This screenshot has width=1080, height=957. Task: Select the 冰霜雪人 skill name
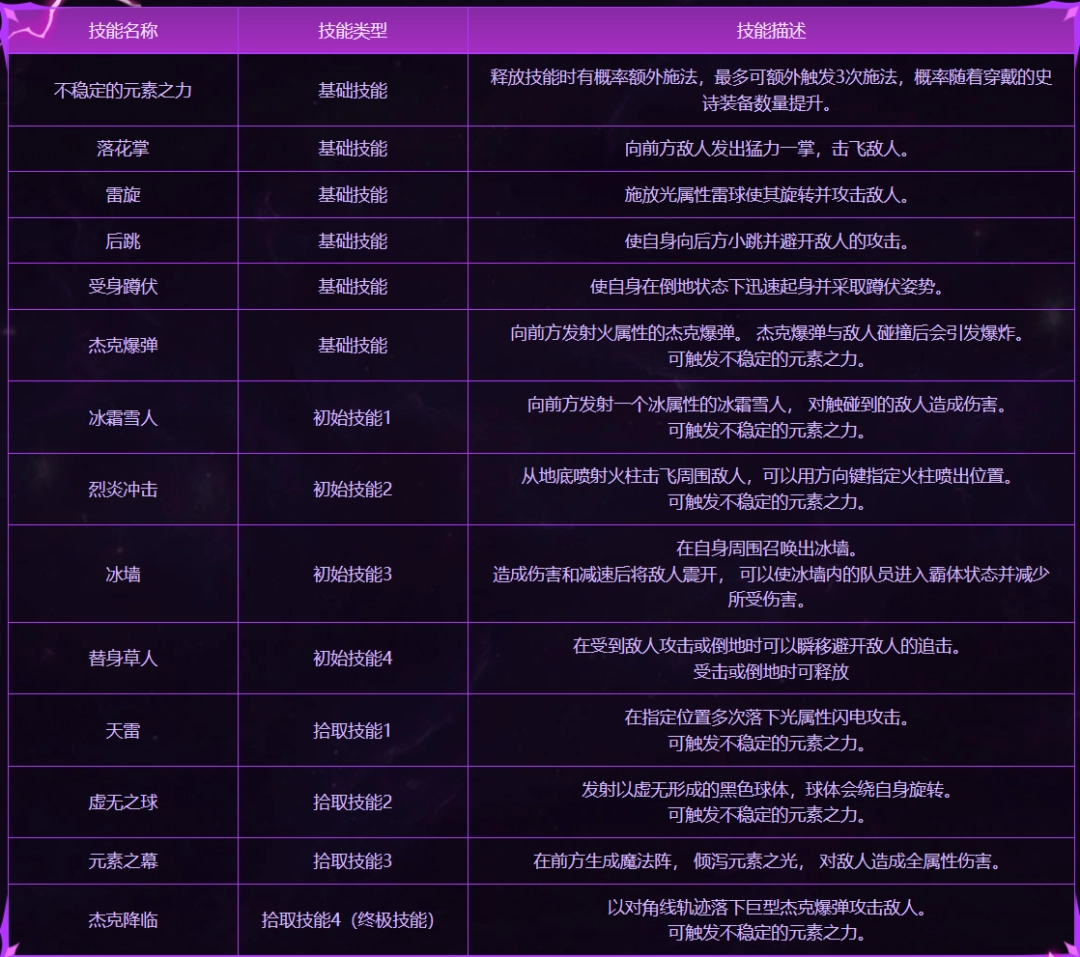tap(123, 418)
